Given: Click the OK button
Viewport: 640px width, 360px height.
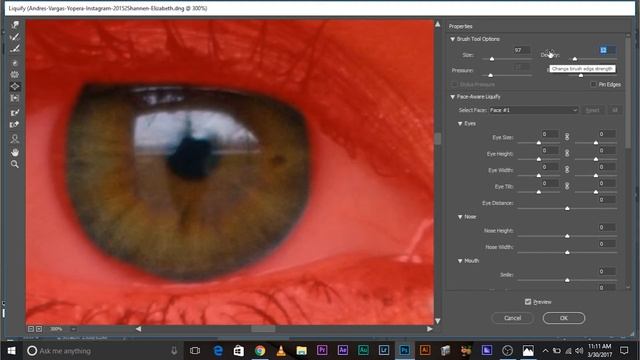Looking at the screenshot, I should [564, 318].
